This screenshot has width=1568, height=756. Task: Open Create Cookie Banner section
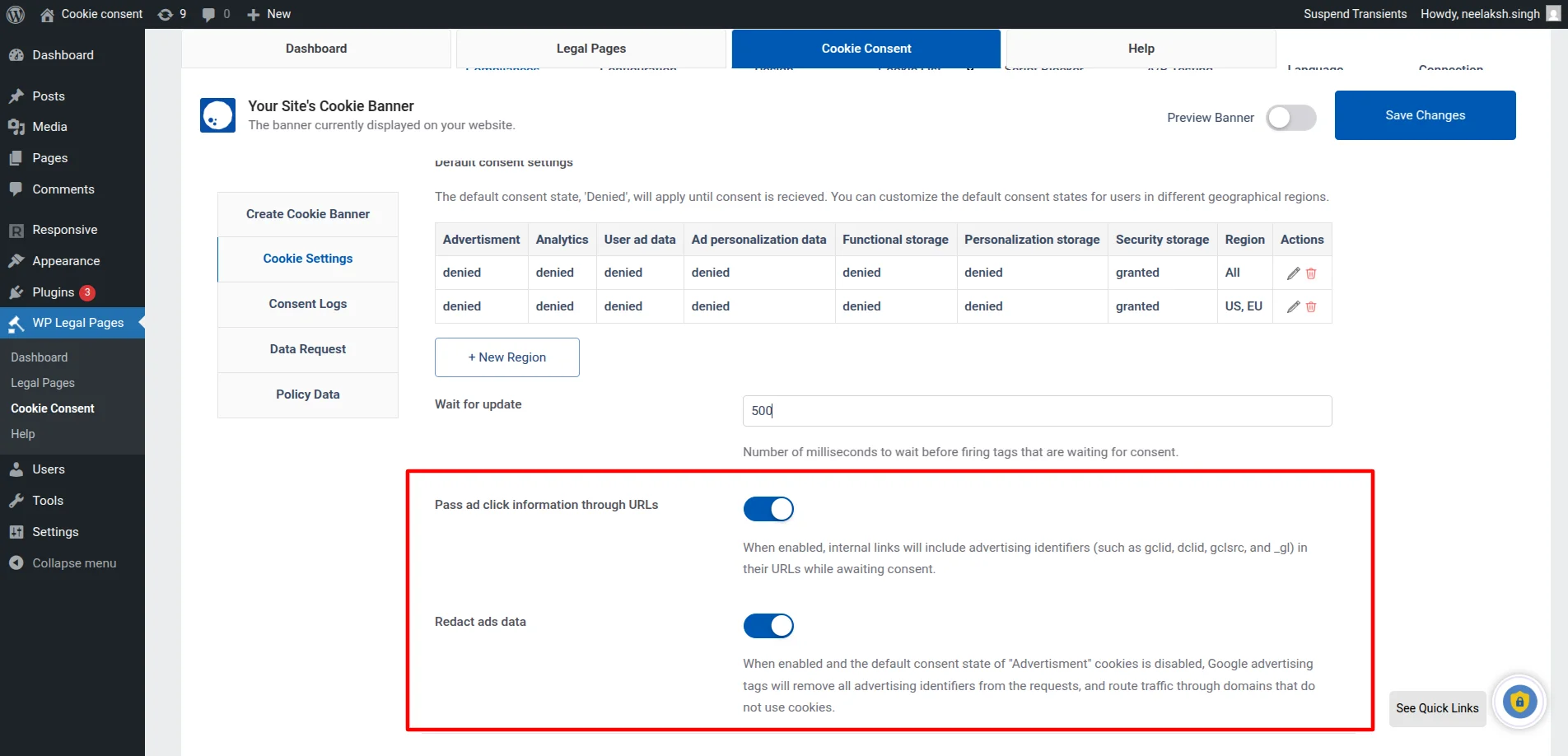[x=308, y=214]
